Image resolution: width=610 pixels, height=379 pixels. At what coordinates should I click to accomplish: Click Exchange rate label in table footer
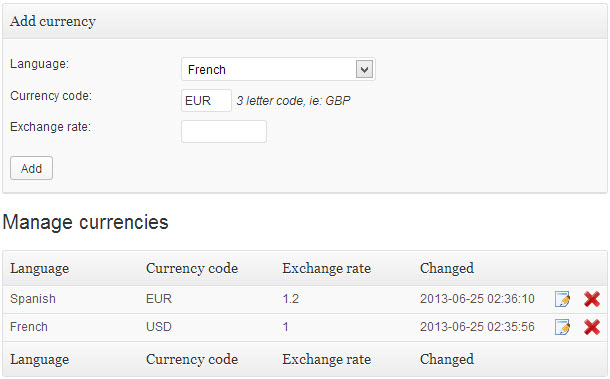(326, 360)
